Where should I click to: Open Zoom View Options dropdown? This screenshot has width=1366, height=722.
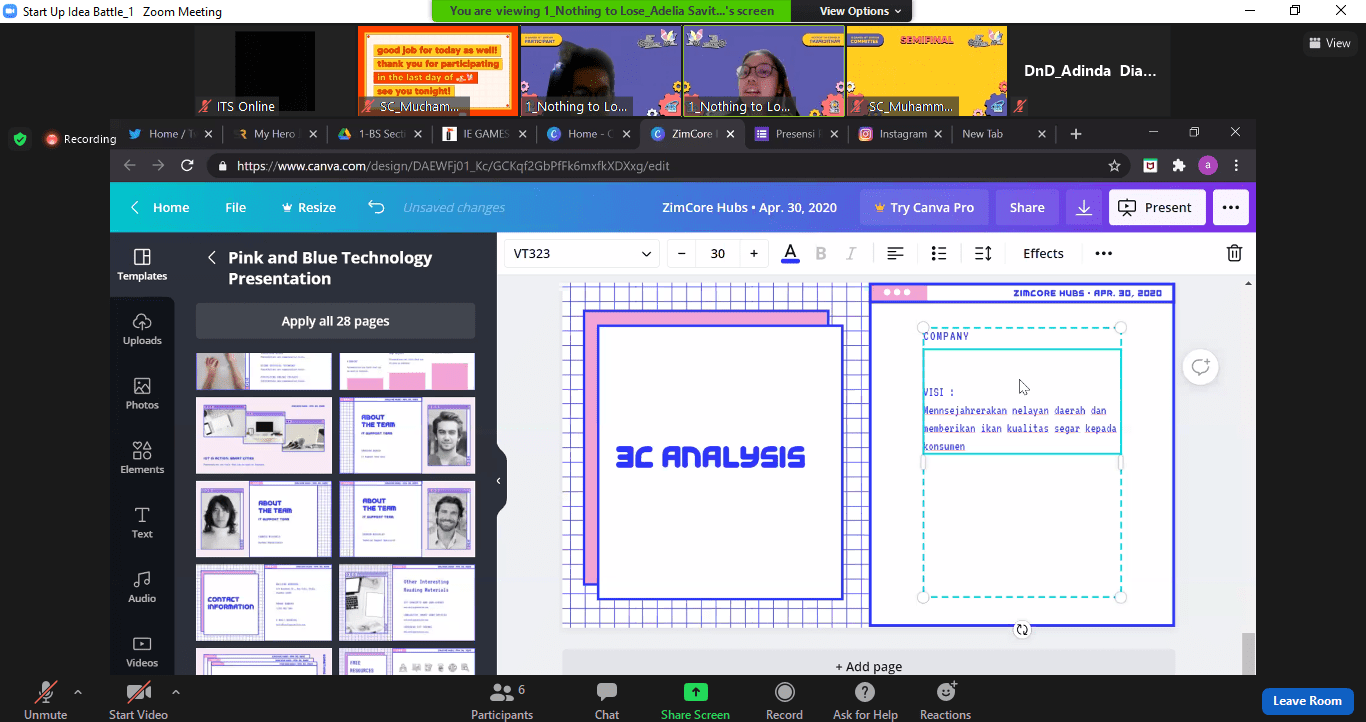pyautogui.click(x=860, y=11)
